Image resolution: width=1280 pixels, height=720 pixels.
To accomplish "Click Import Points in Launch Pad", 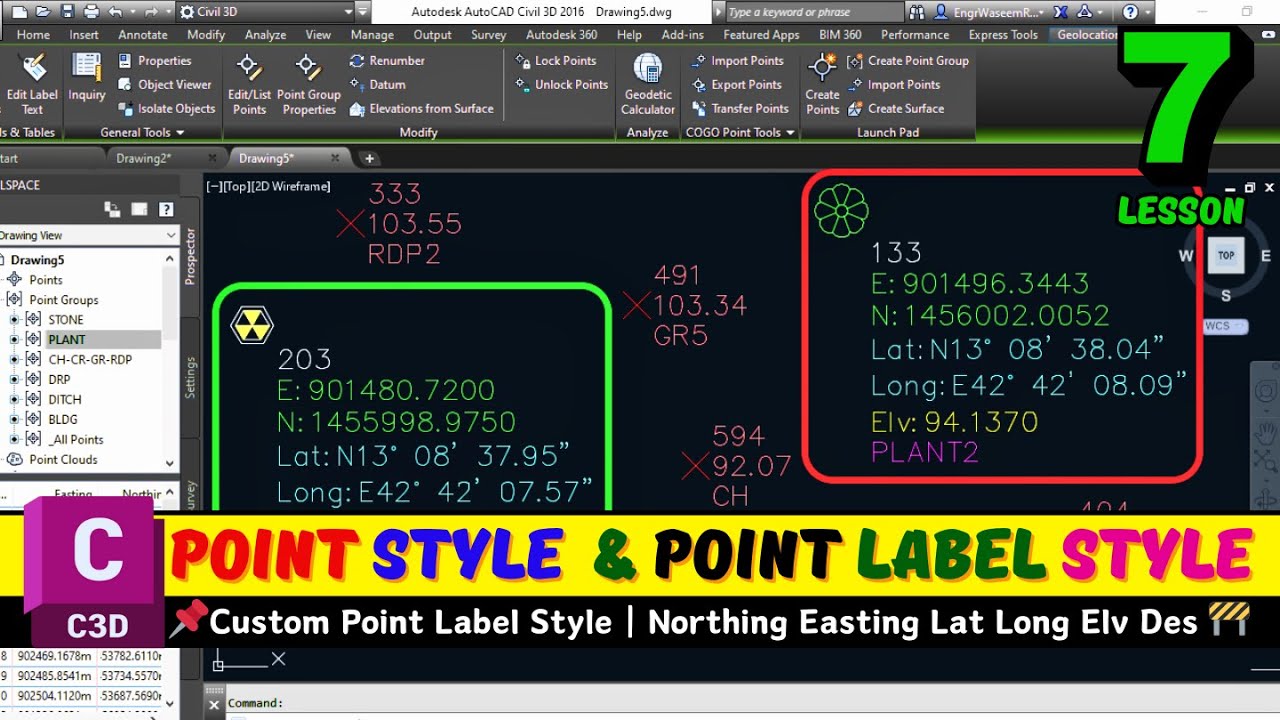I will [893, 85].
